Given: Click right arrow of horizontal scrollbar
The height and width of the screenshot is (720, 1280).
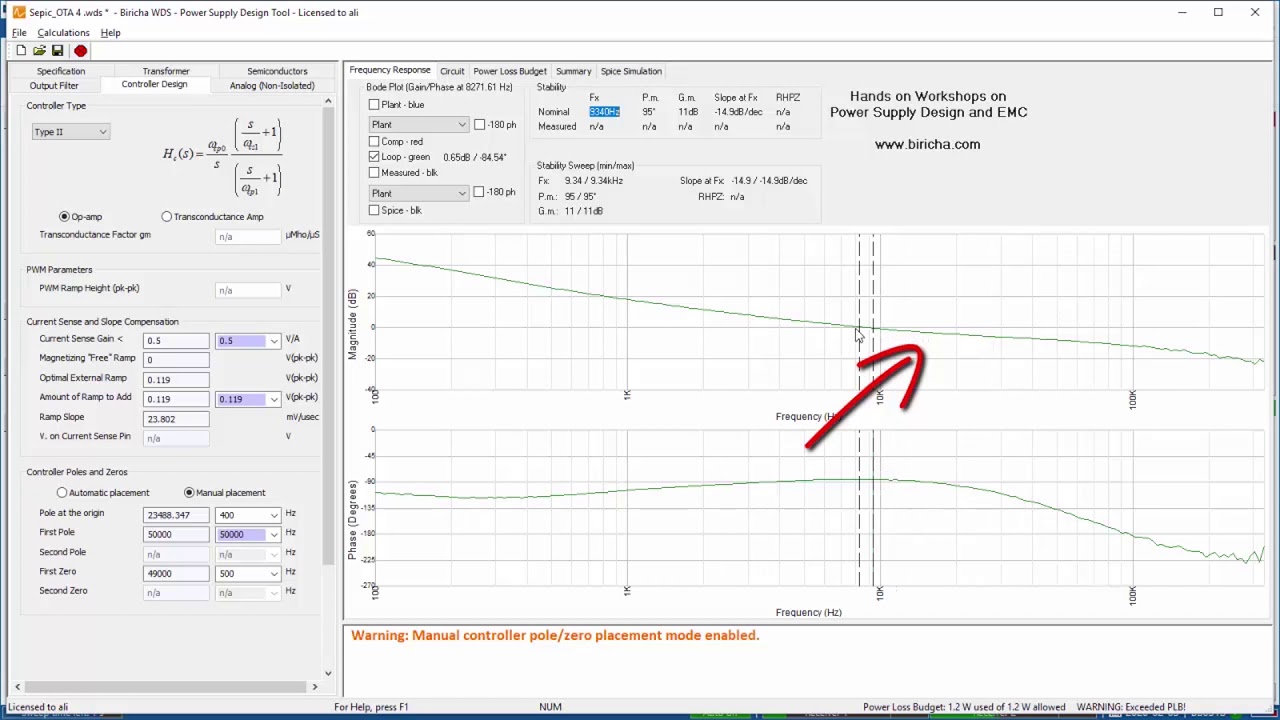Looking at the screenshot, I should tap(314, 687).
